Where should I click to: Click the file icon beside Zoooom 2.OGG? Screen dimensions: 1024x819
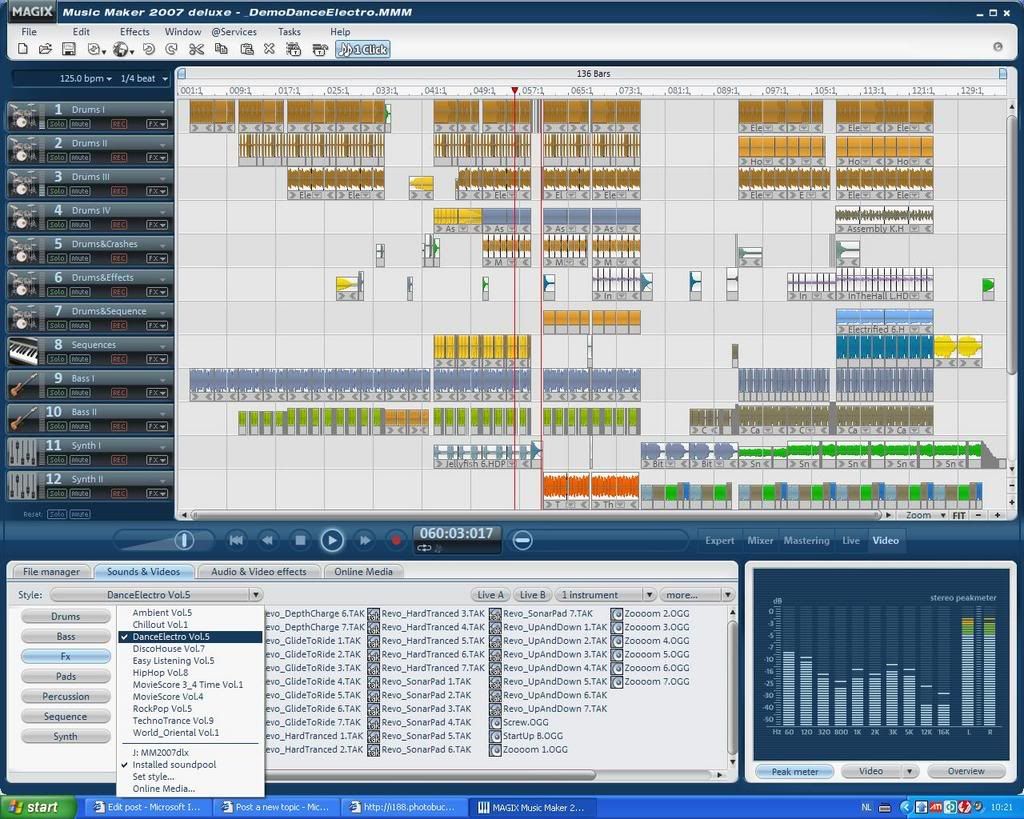[616, 614]
